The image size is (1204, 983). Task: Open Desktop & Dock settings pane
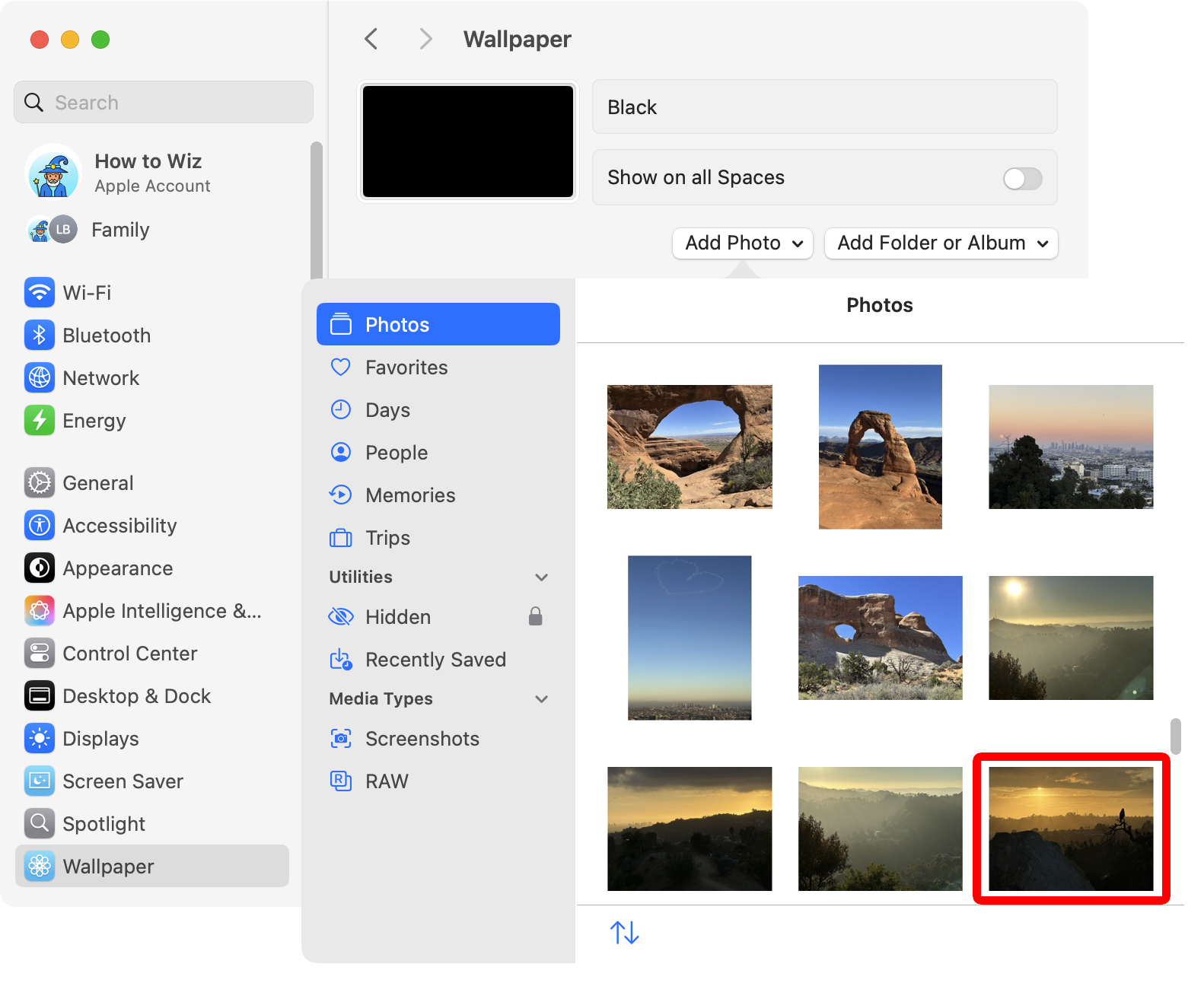coord(136,696)
